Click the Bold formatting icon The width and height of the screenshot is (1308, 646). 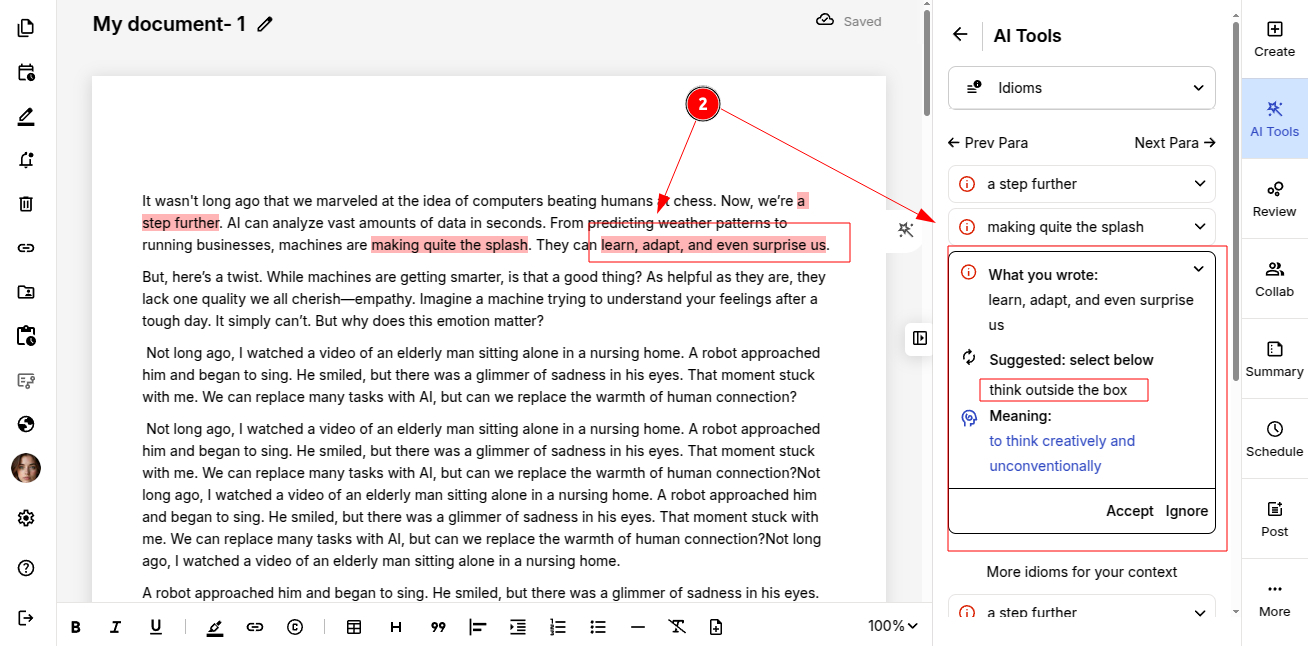76,627
